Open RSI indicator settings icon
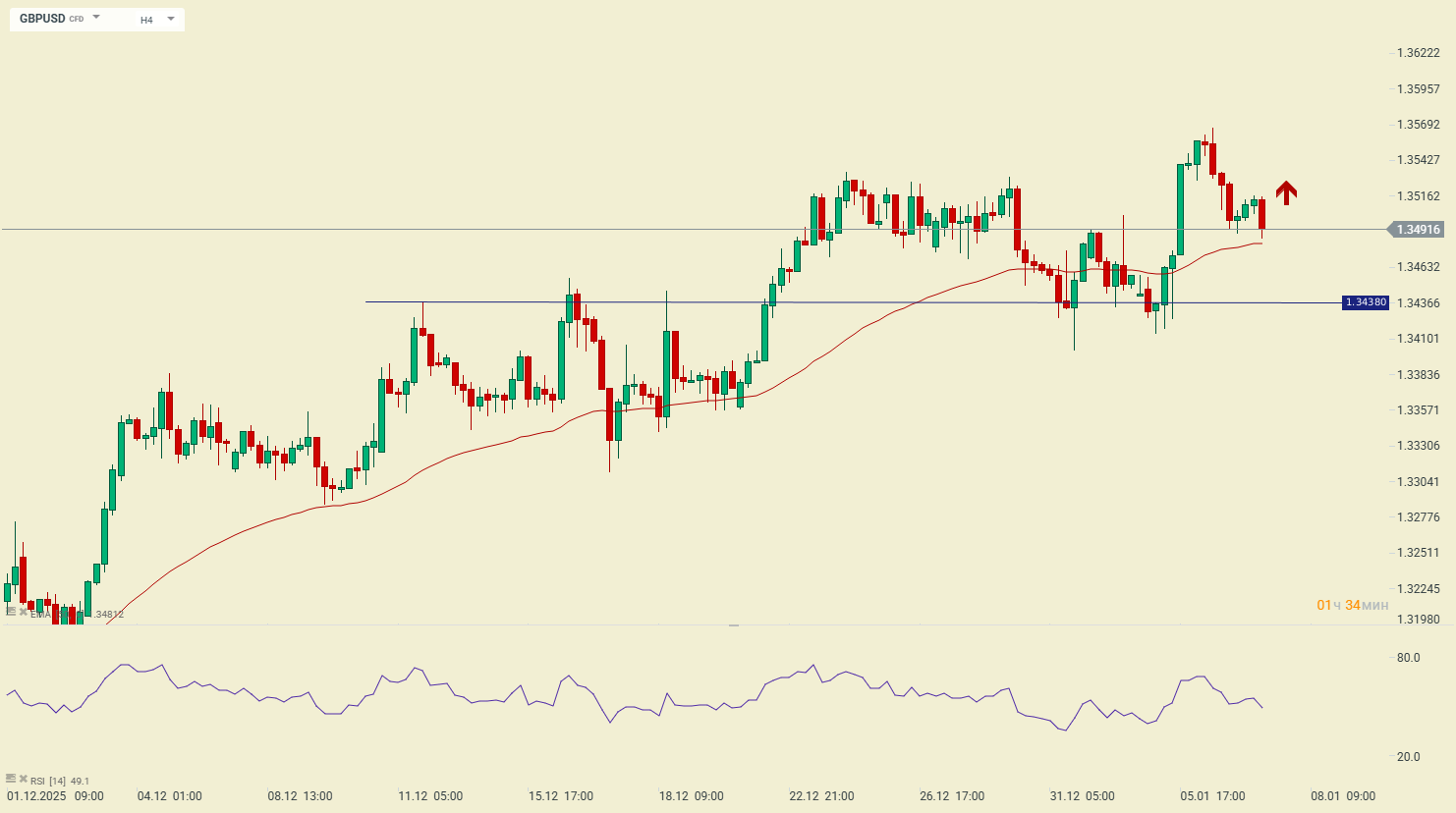 11,779
